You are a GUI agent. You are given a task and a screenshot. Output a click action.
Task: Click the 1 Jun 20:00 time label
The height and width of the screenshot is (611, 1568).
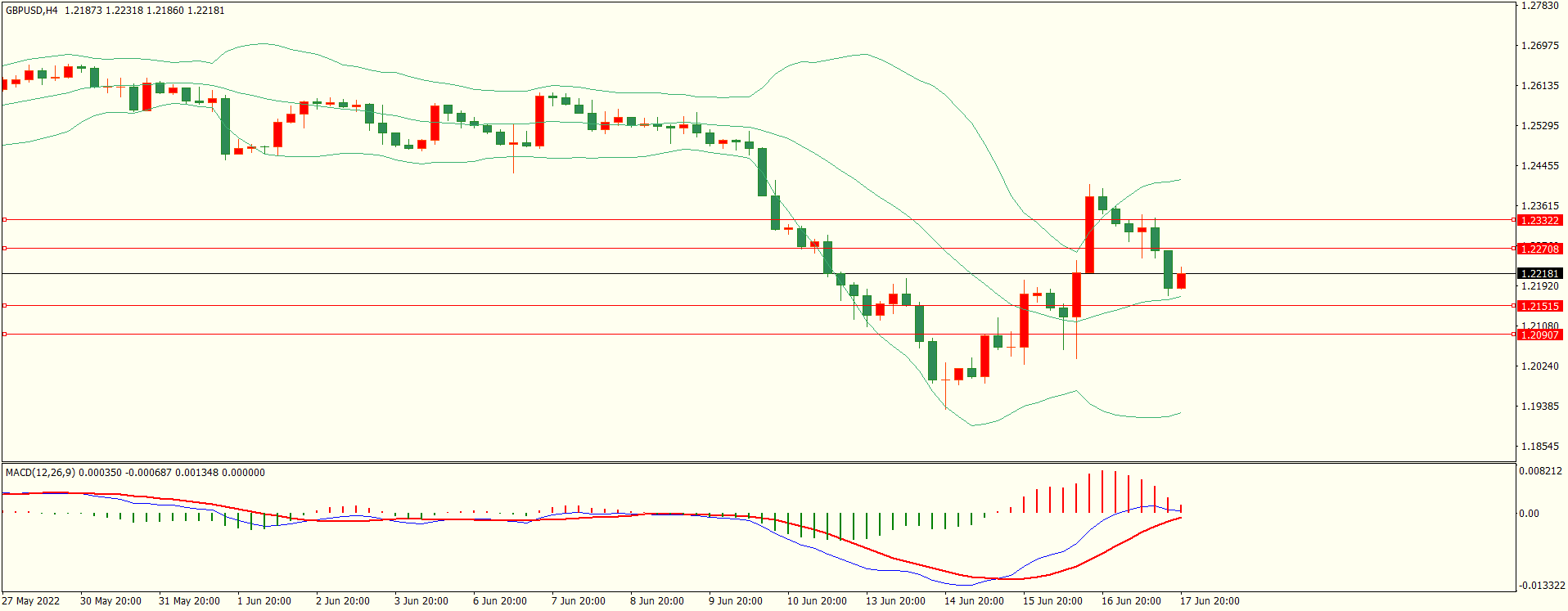tap(264, 601)
